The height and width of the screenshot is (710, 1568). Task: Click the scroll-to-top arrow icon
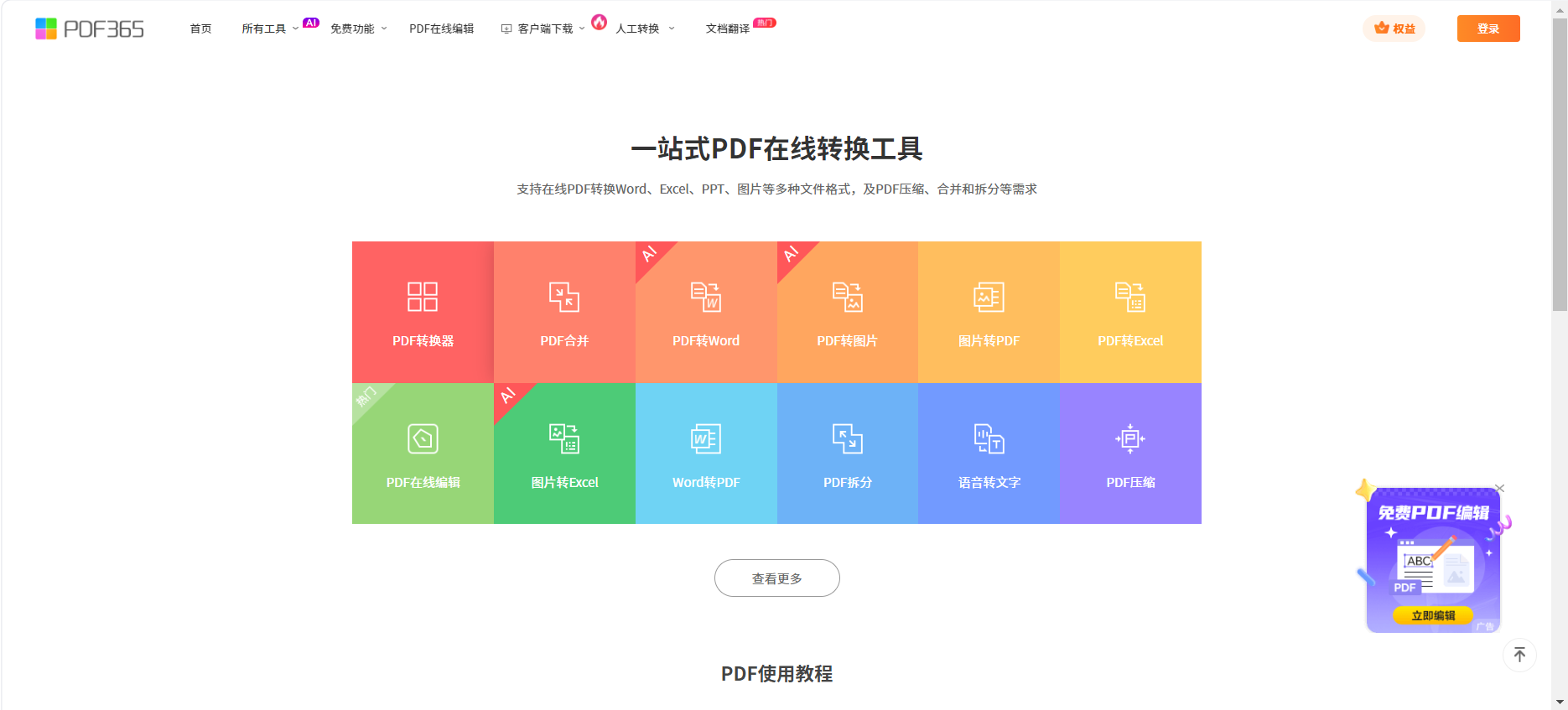tap(1519, 655)
